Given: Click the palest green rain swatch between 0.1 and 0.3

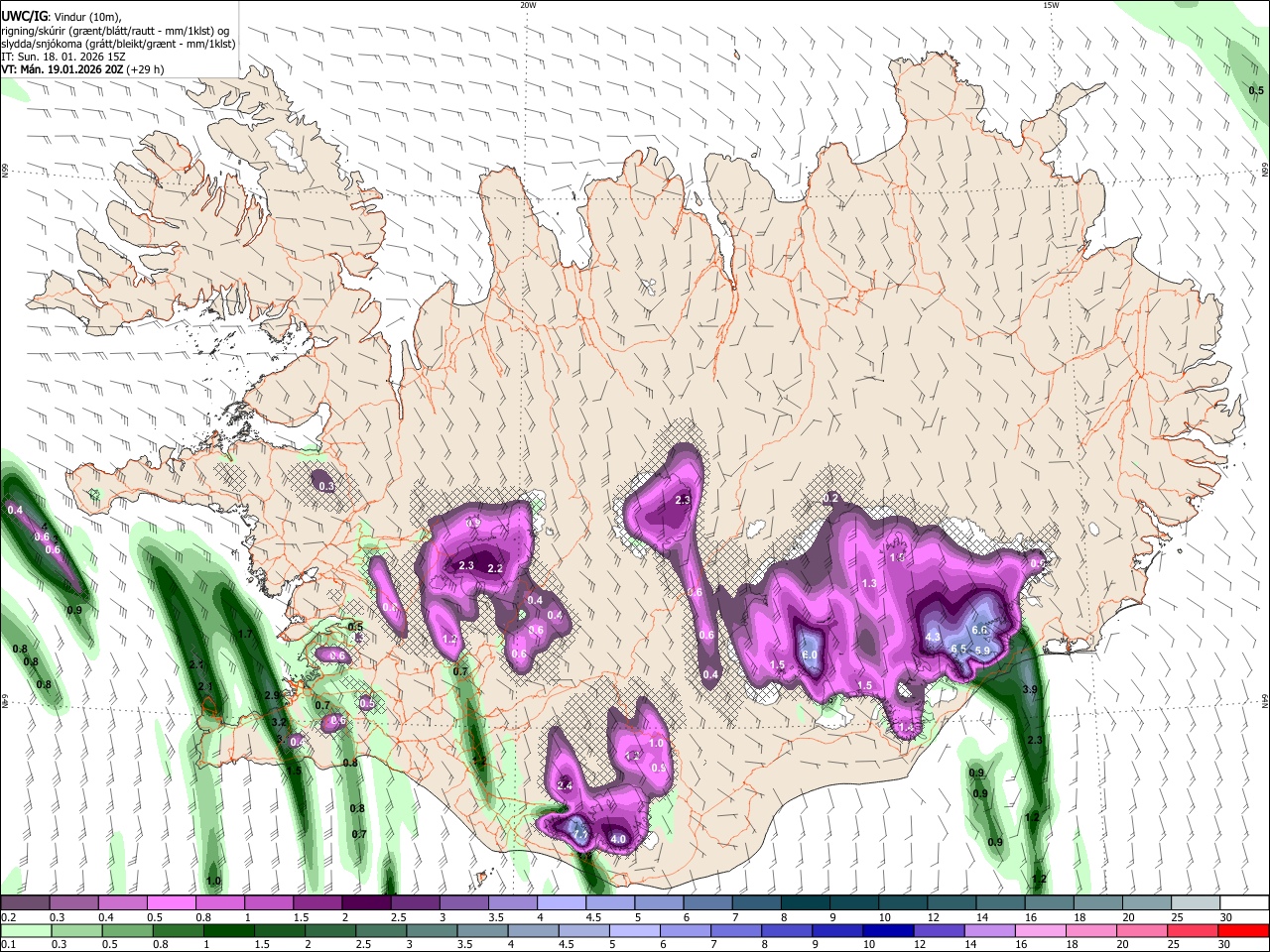Looking at the screenshot, I should click(25, 930).
